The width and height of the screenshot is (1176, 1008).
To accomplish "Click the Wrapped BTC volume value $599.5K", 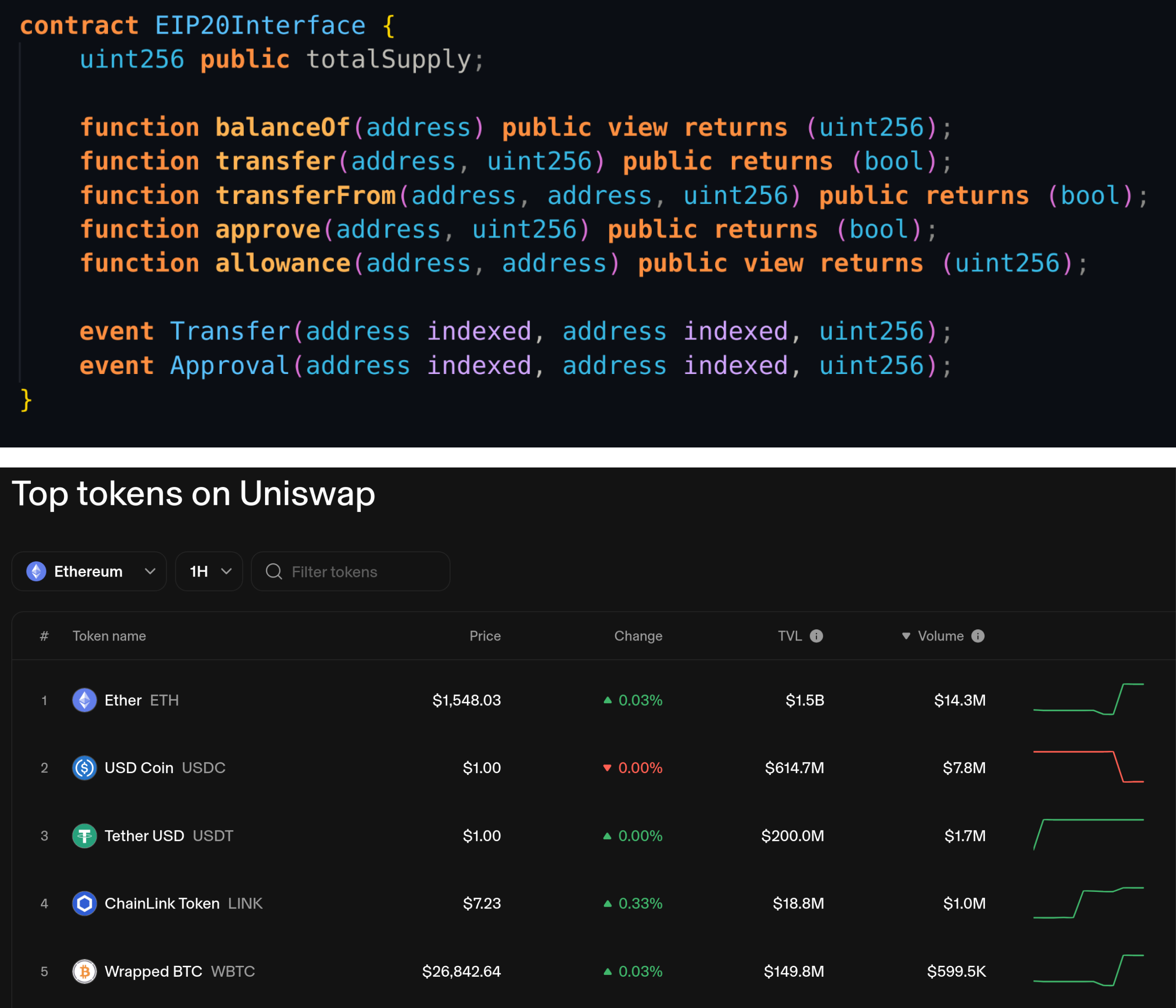I will point(956,971).
